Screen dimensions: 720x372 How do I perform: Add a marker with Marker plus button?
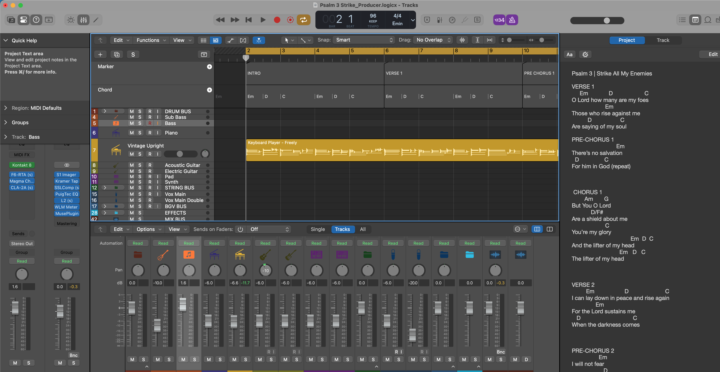pos(209,67)
